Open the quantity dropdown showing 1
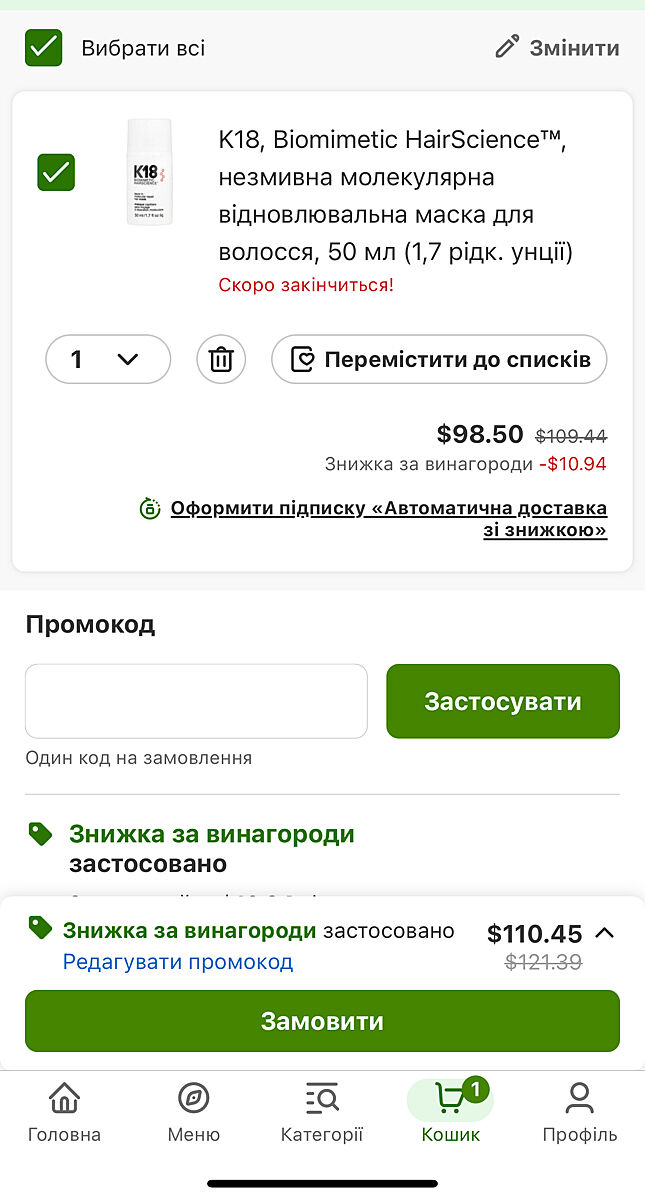This screenshot has height=1200, width=645. (x=108, y=359)
